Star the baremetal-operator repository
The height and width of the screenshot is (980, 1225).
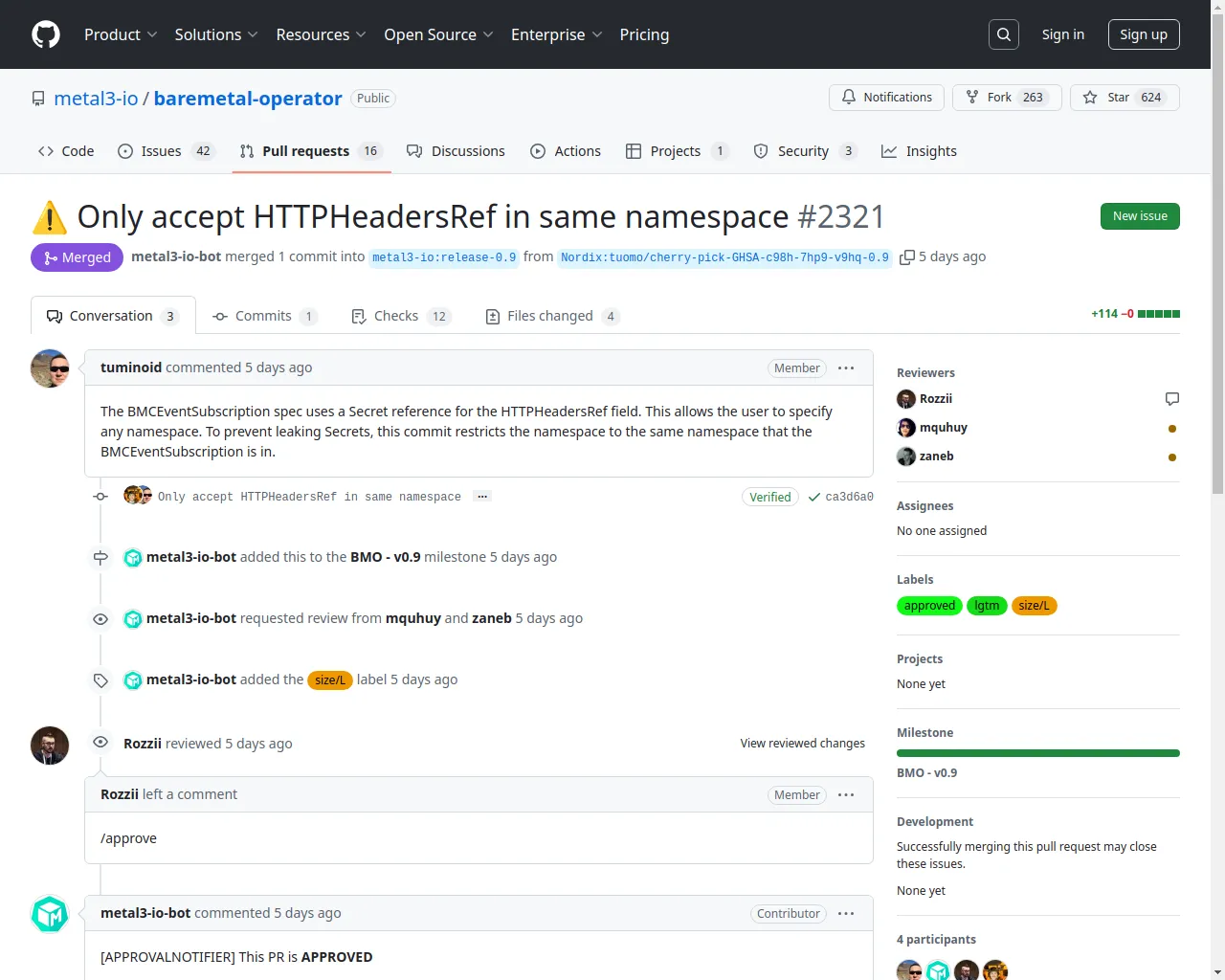(x=1125, y=98)
